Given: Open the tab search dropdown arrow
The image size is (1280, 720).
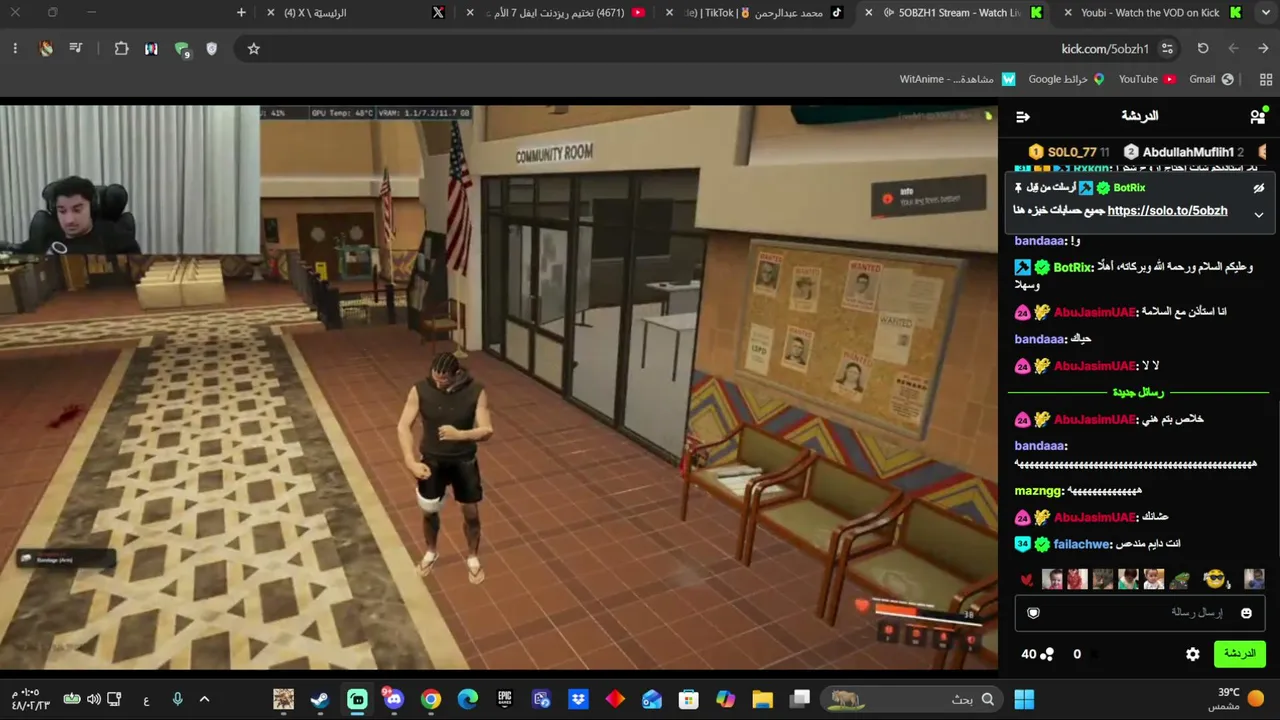Looking at the screenshot, I should click(x=1264, y=13).
